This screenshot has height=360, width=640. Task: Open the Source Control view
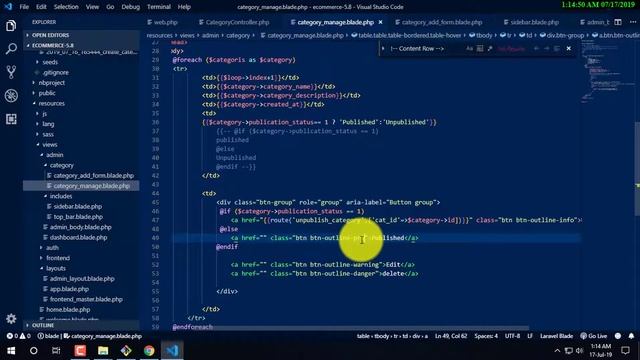tap(11, 72)
